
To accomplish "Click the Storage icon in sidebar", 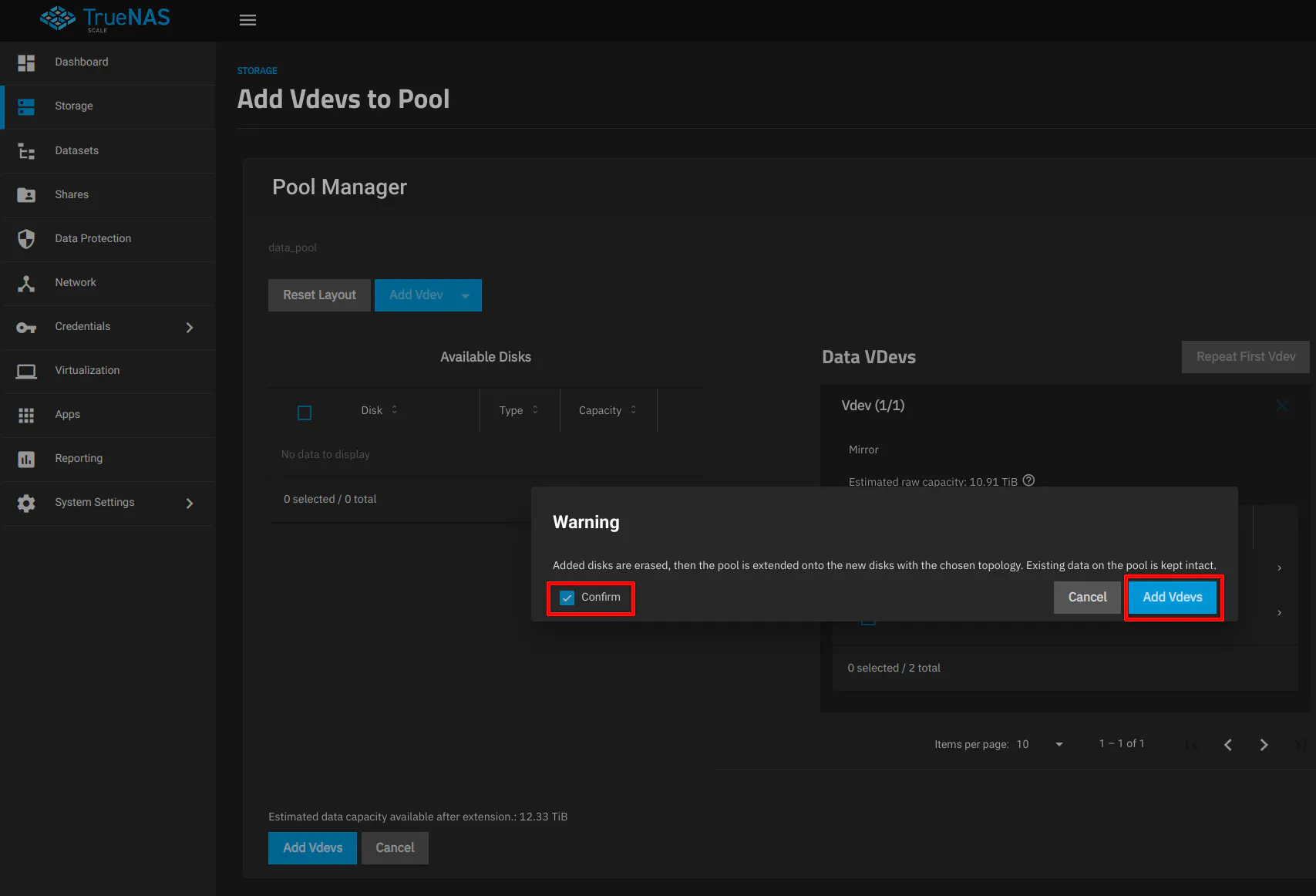I will point(26,106).
